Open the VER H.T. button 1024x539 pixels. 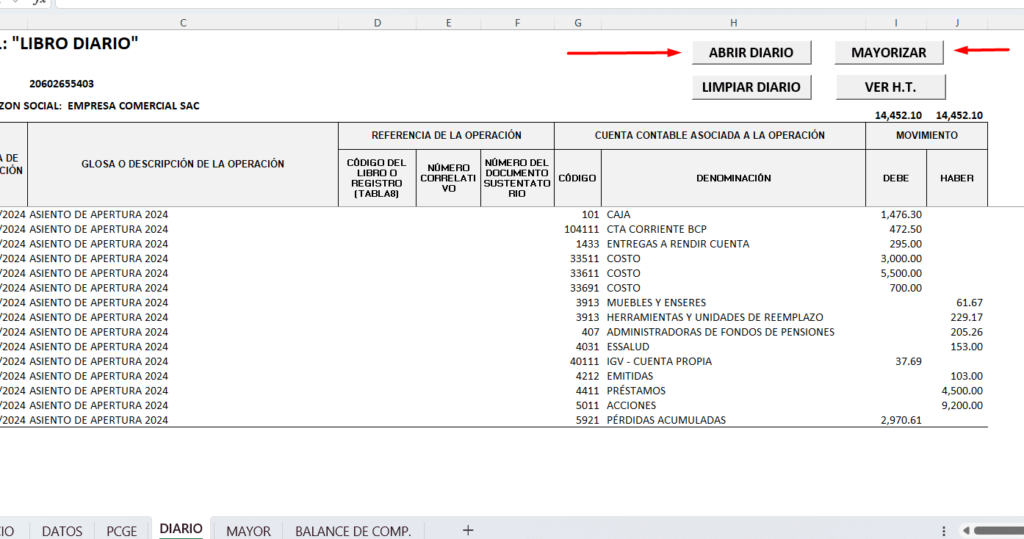pos(889,87)
